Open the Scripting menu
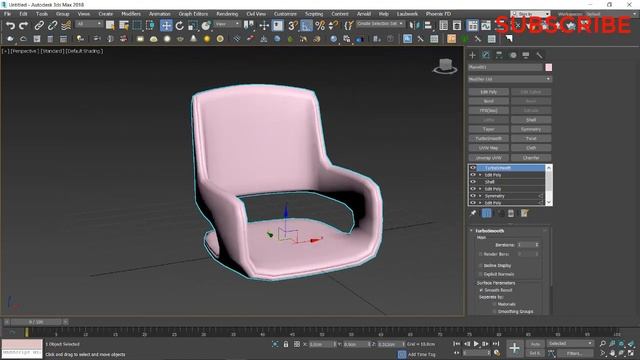This screenshot has width=640, height=360. [314, 14]
